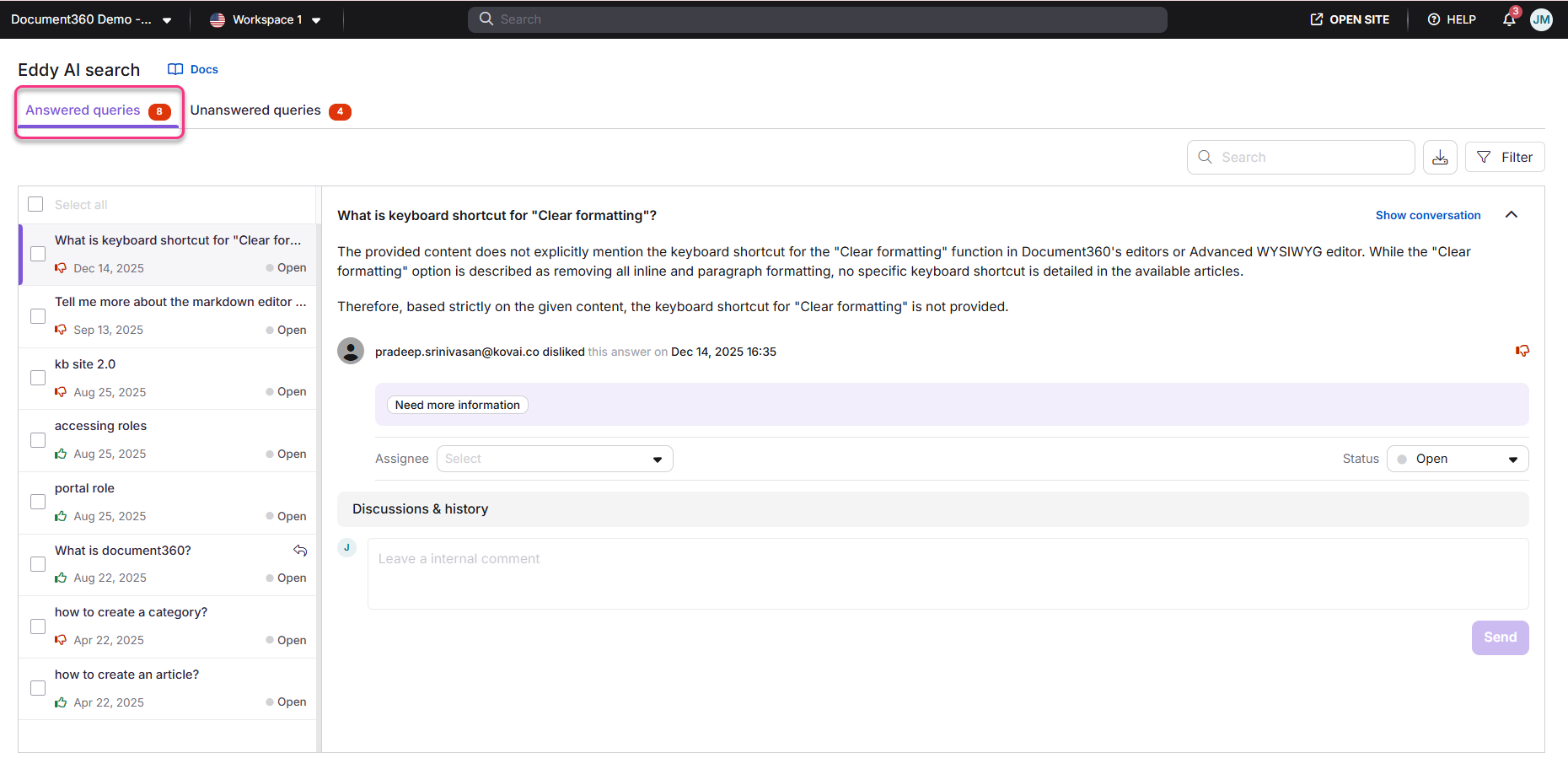Expand the Workspace 1 dropdown
Viewport: 1568px width, 769px height.
[316, 19]
